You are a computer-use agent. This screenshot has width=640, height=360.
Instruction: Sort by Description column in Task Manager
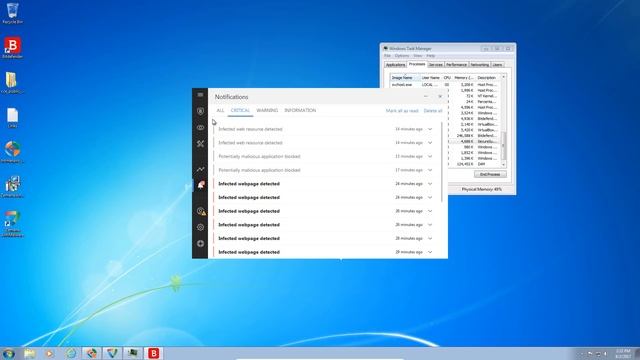[x=487, y=78]
